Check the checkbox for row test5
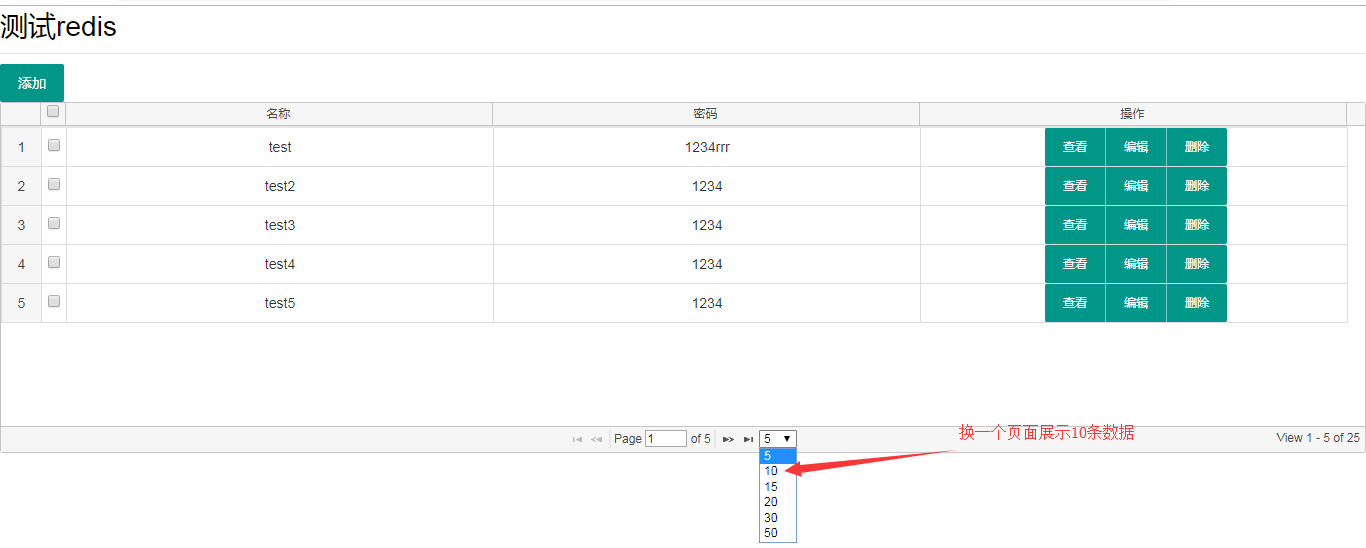The image size is (1366, 548). pos(54,301)
